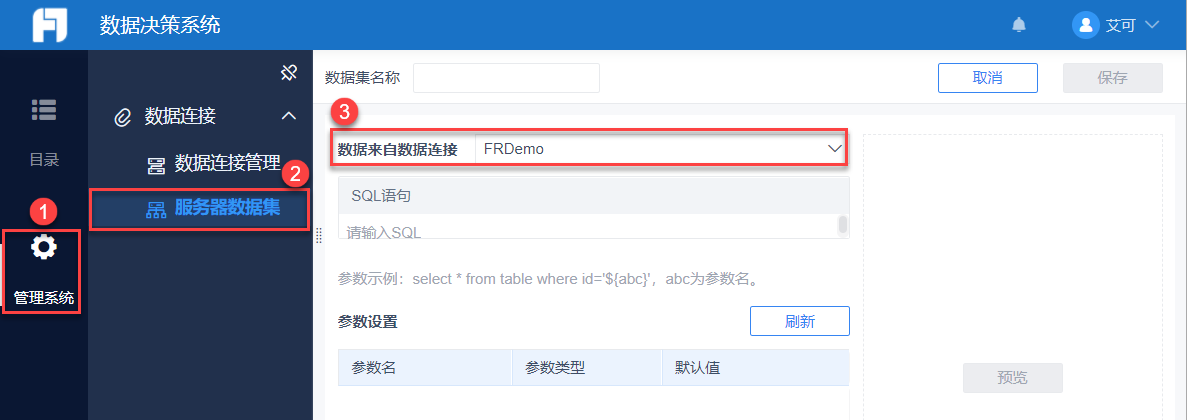The image size is (1187, 420).
Task: Click the 刷新 button
Action: [x=799, y=321]
